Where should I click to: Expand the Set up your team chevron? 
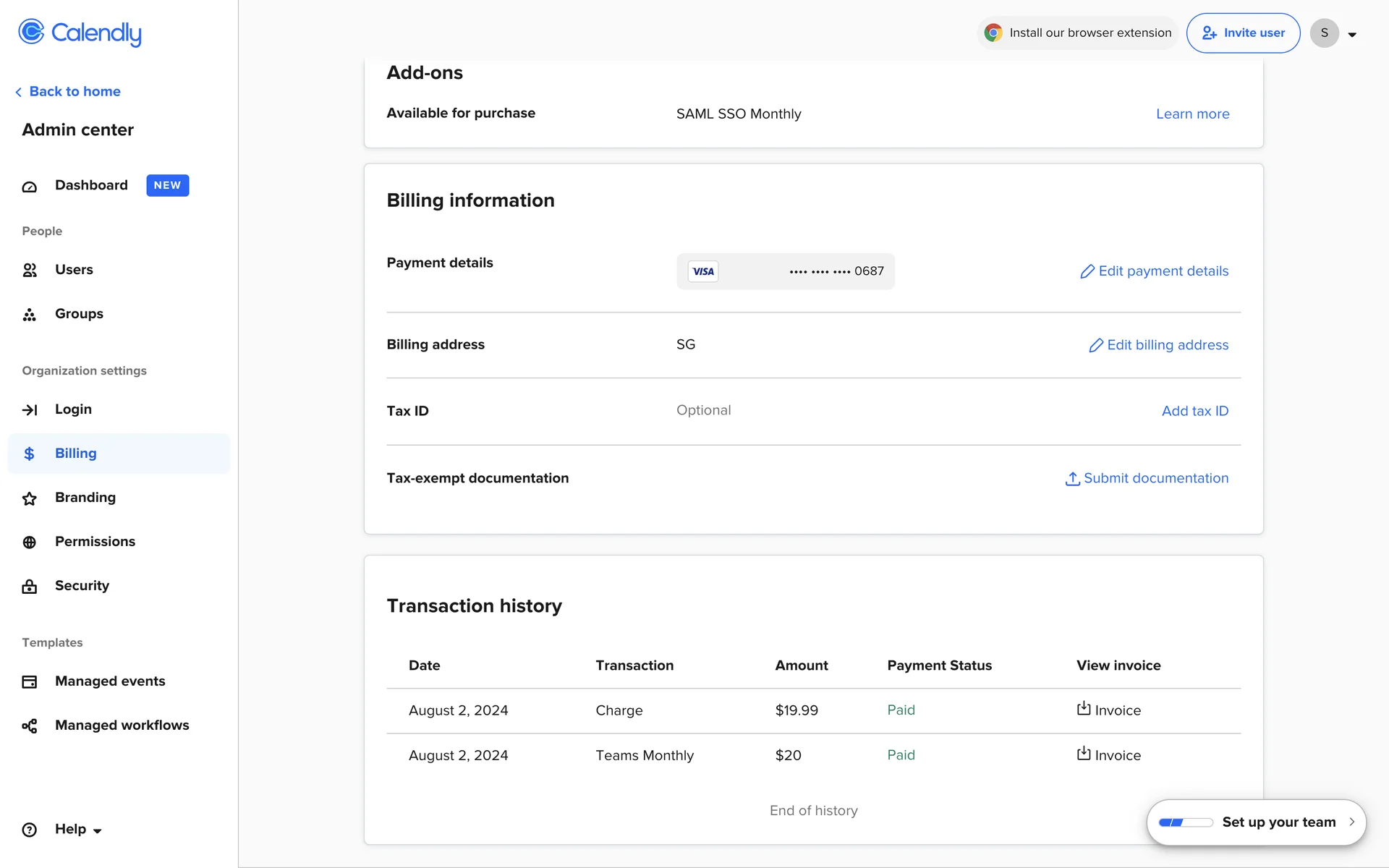click(x=1351, y=822)
